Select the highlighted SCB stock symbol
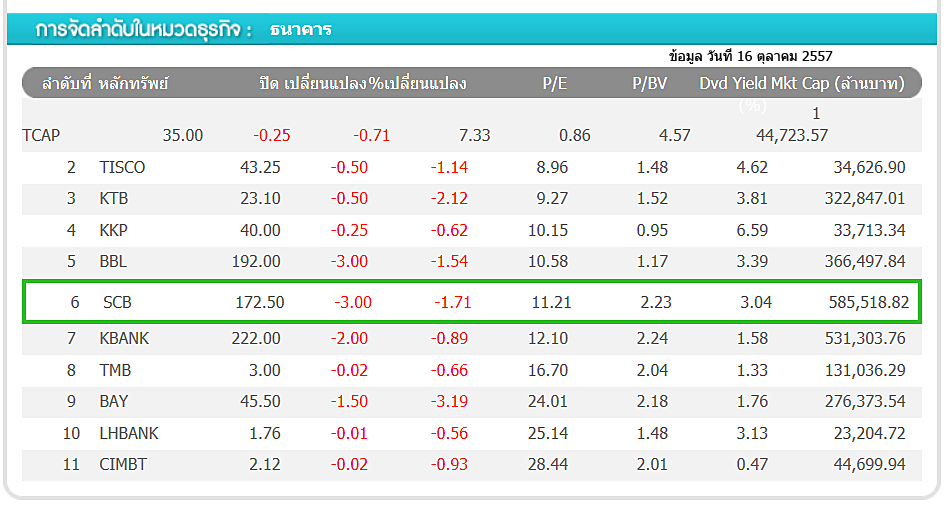The image size is (947, 531). pos(118,302)
